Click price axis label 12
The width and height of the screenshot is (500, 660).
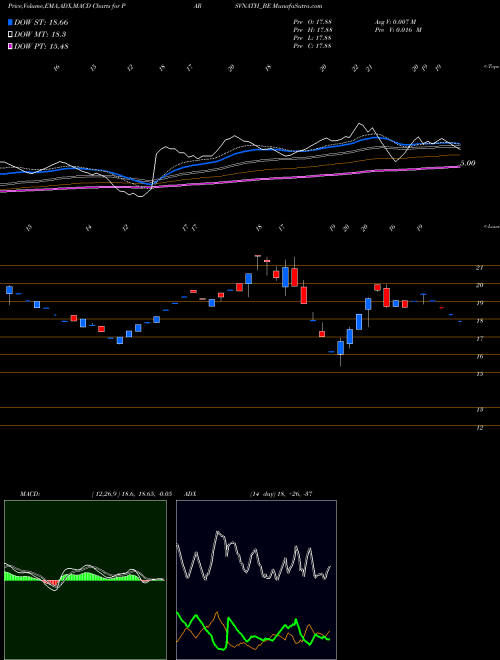479,428
